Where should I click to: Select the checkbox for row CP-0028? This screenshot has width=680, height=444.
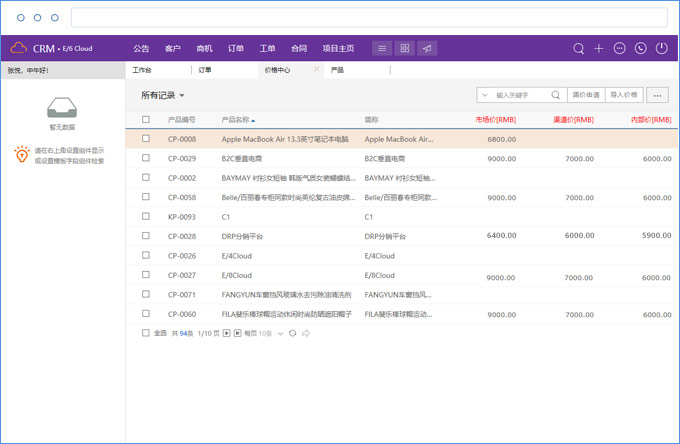146,236
